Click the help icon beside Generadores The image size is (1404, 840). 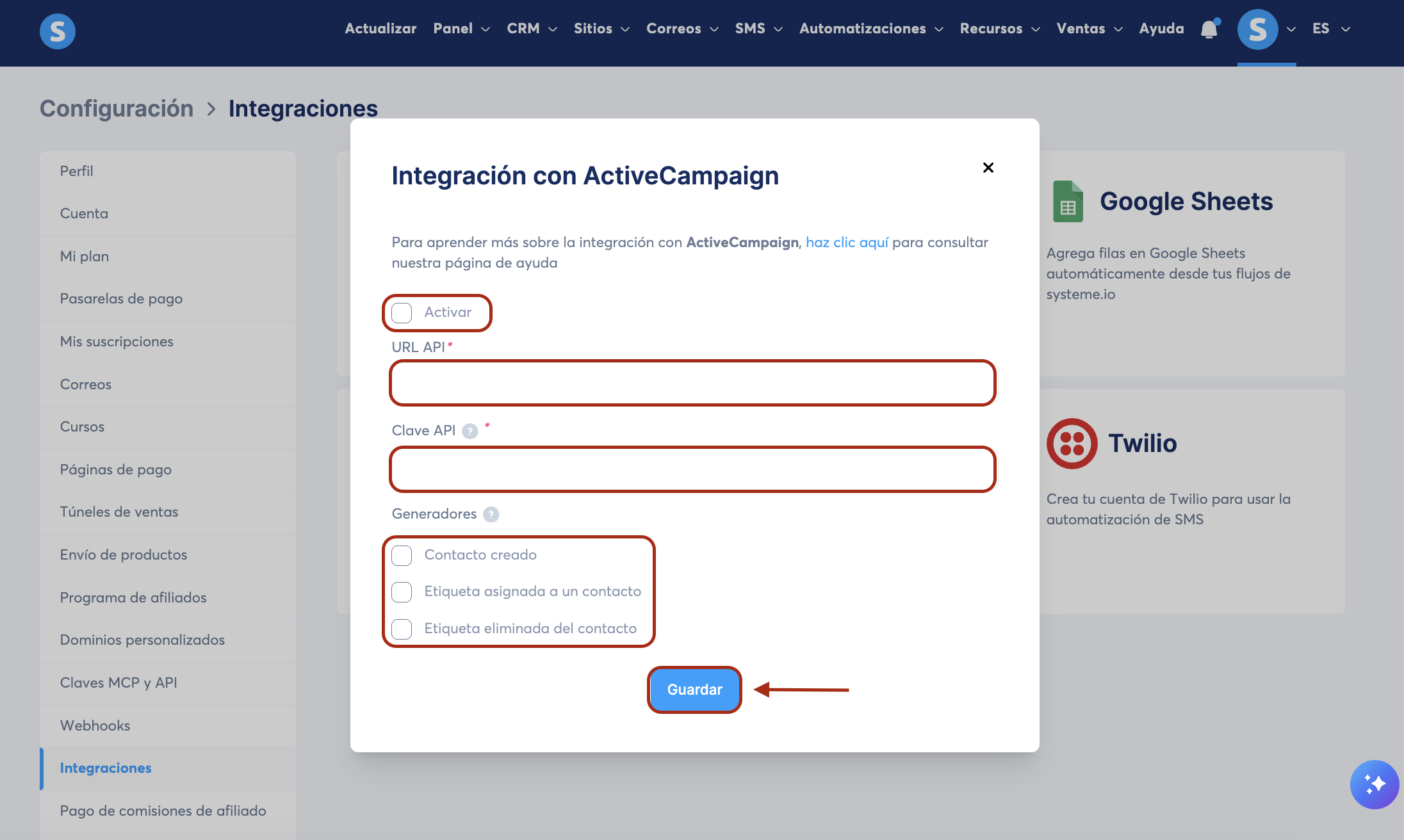[491, 514]
